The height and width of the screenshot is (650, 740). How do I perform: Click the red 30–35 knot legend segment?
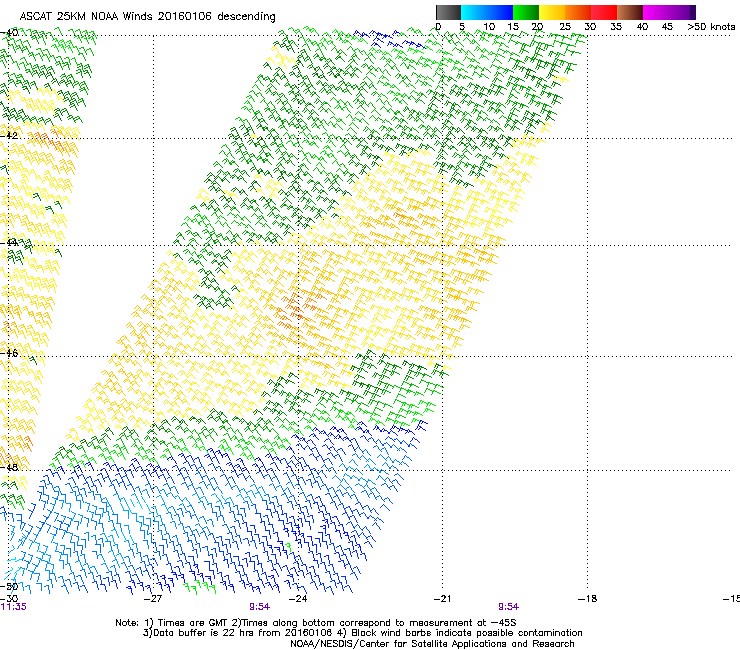604,12
